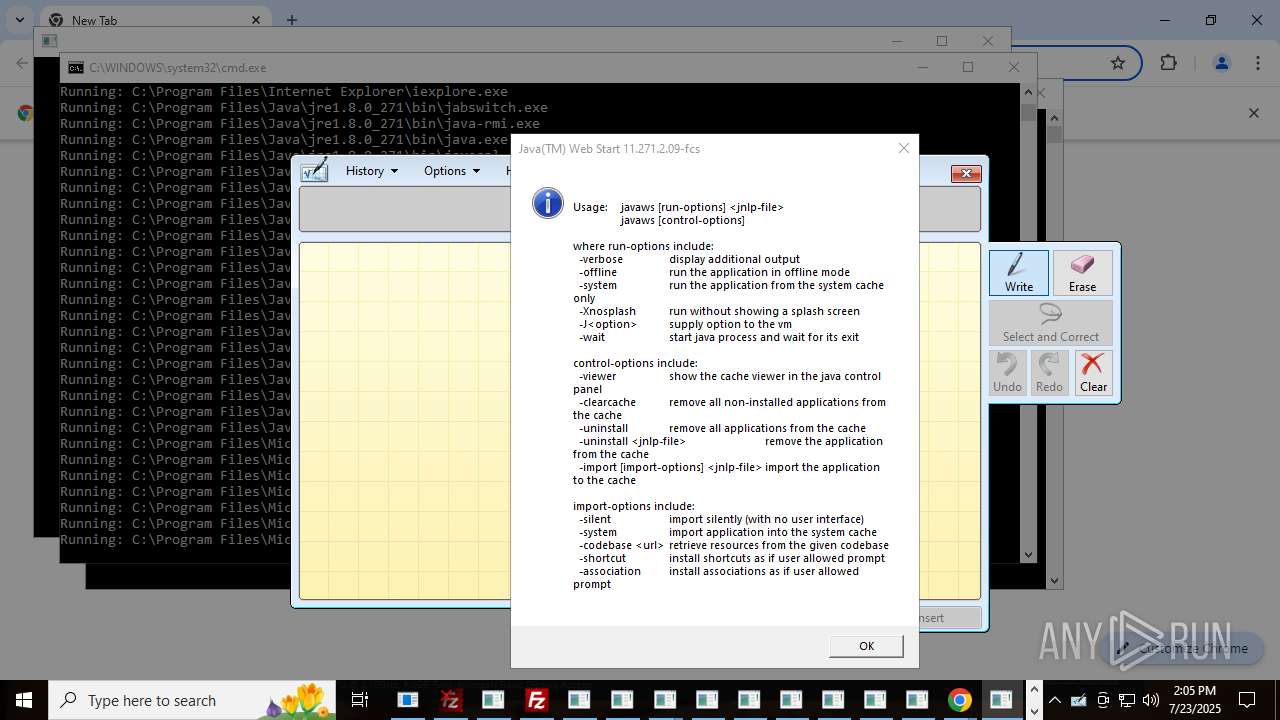Show hidden system tray icons
The image size is (1280, 720).
tap(1054, 700)
